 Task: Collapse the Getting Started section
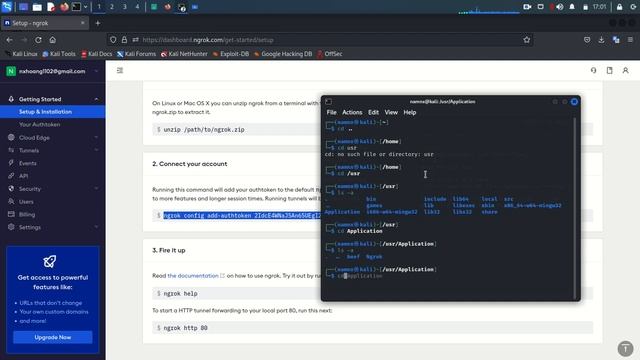[96, 99]
